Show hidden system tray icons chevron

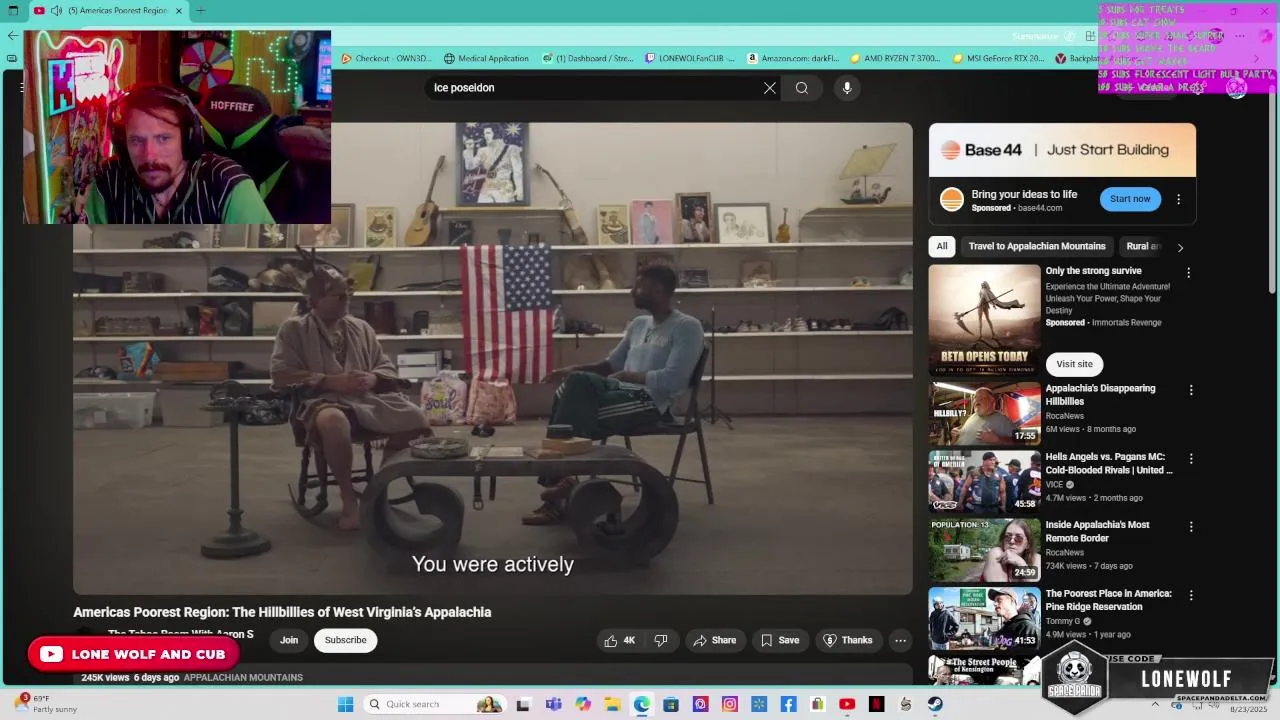click(1155, 704)
